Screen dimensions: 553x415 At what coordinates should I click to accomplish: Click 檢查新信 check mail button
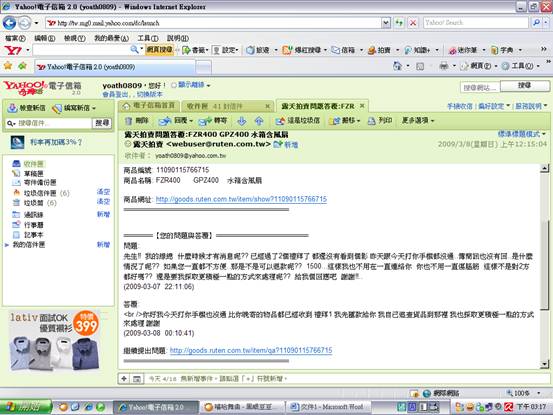tap(27, 108)
